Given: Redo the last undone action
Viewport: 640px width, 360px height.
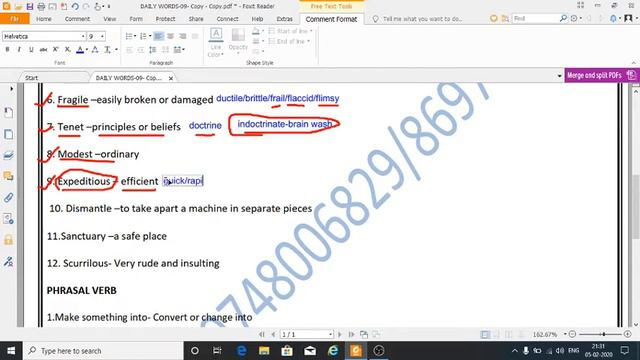Looking at the screenshot, I should click(x=86, y=7).
